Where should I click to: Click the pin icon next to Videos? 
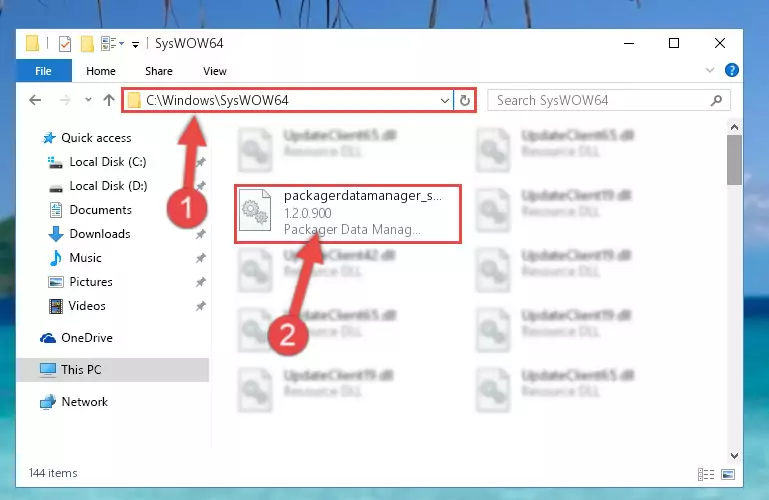pyautogui.click(x=201, y=306)
